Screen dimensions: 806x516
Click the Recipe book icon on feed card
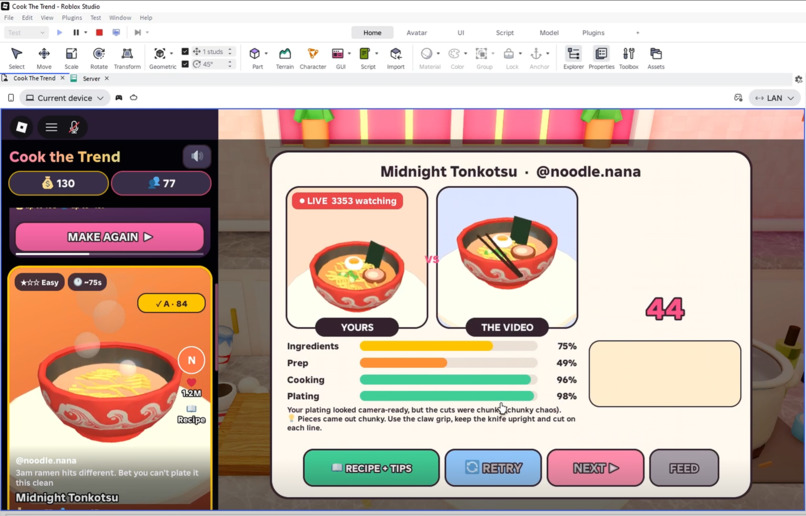[x=191, y=409]
